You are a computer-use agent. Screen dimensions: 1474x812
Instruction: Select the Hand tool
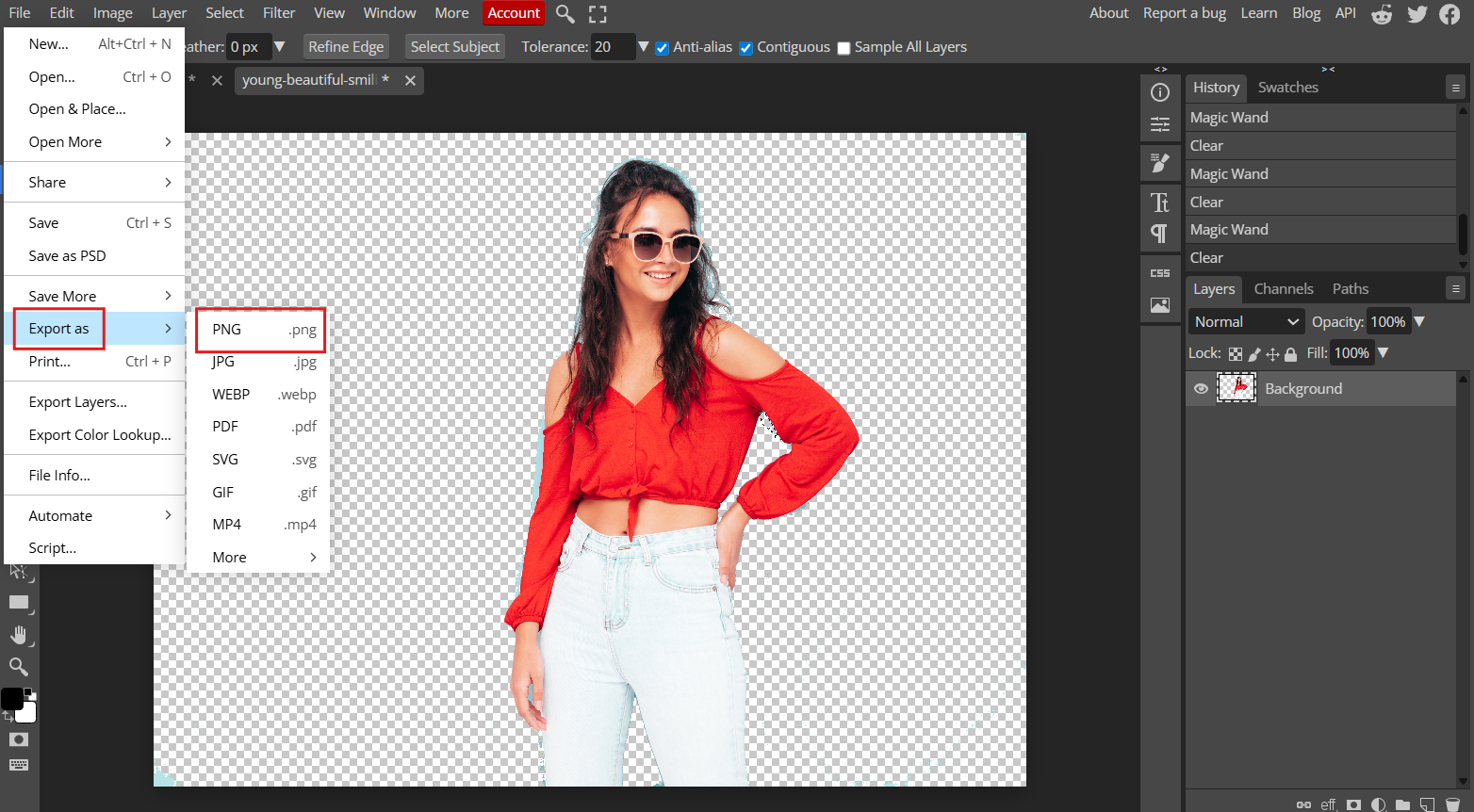coord(19,634)
